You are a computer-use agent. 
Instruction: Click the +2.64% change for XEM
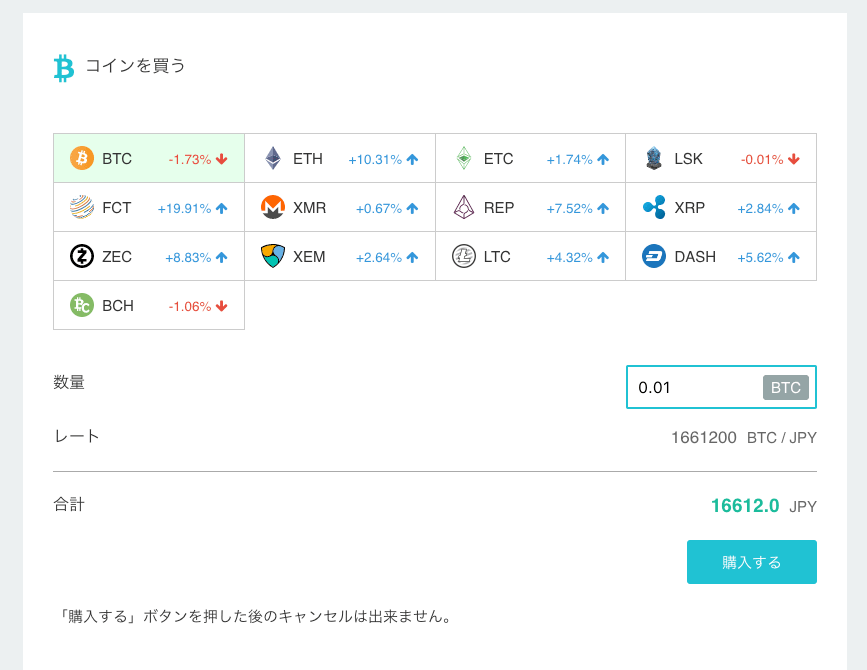(379, 258)
